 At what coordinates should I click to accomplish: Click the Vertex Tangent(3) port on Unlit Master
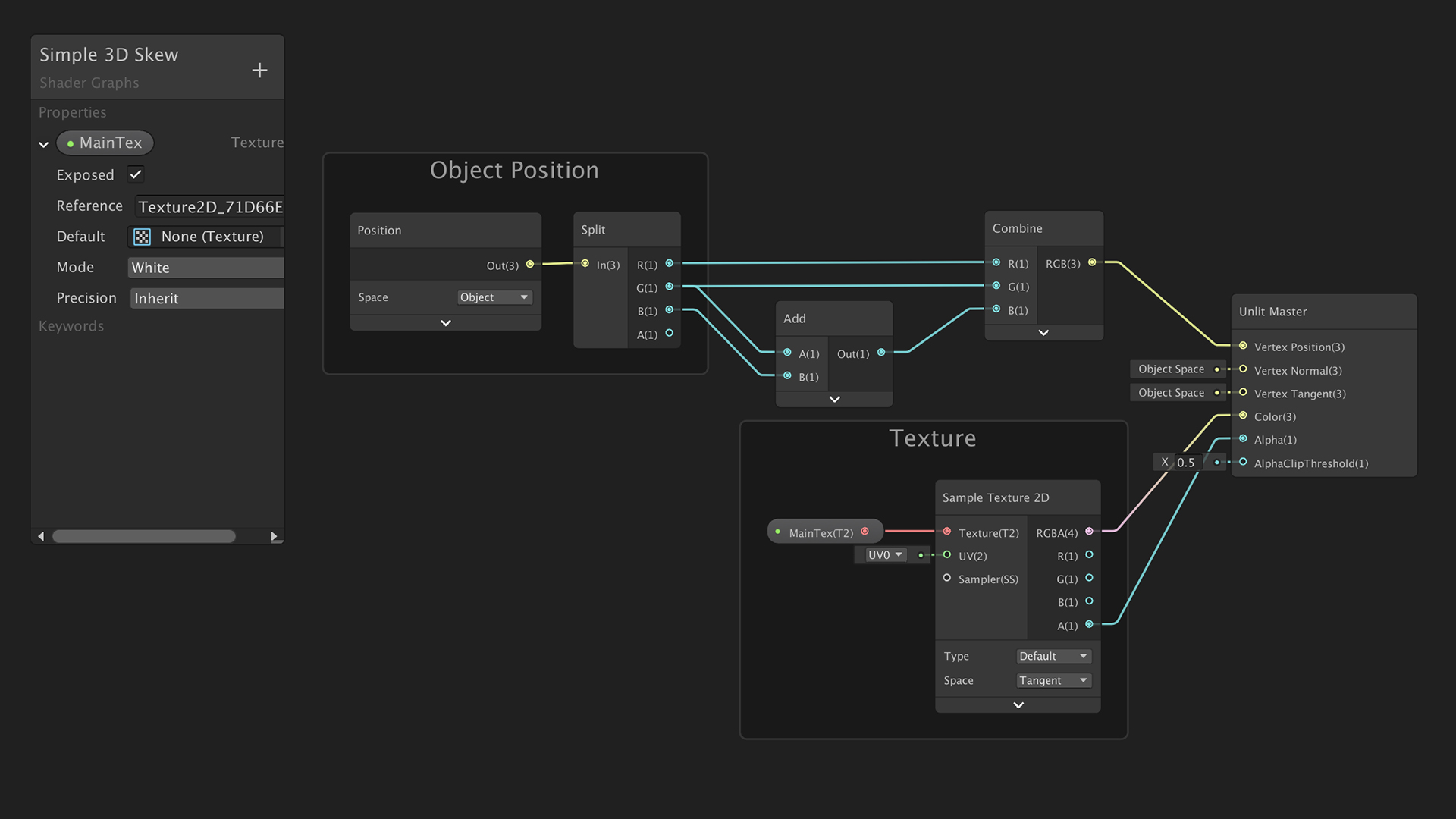[x=1243, y=392]
